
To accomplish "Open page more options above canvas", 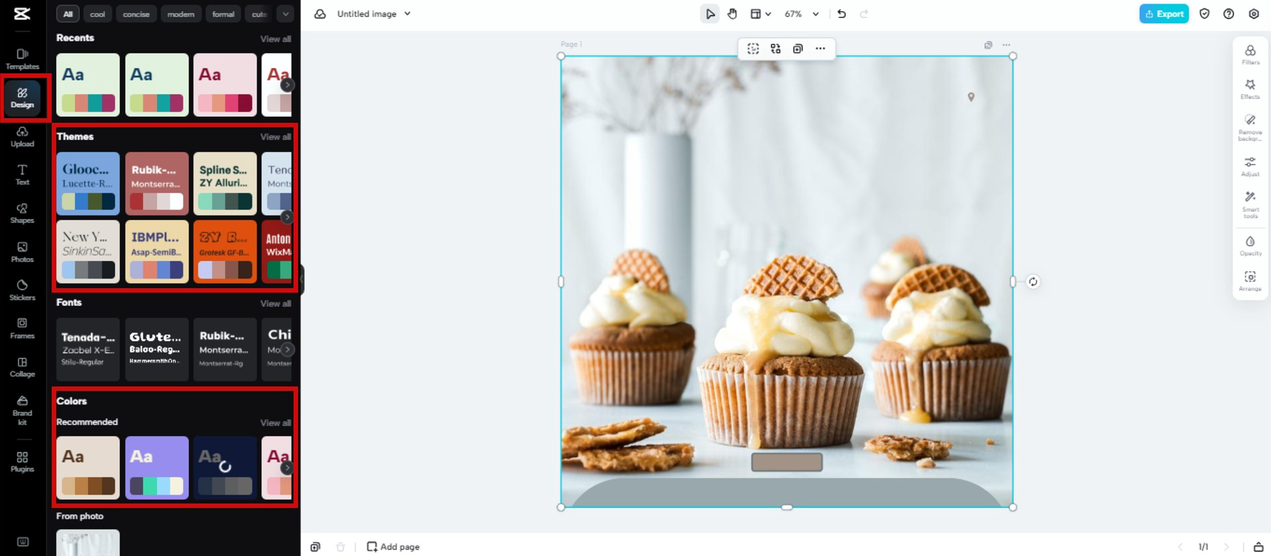I will coord(1006,45).
